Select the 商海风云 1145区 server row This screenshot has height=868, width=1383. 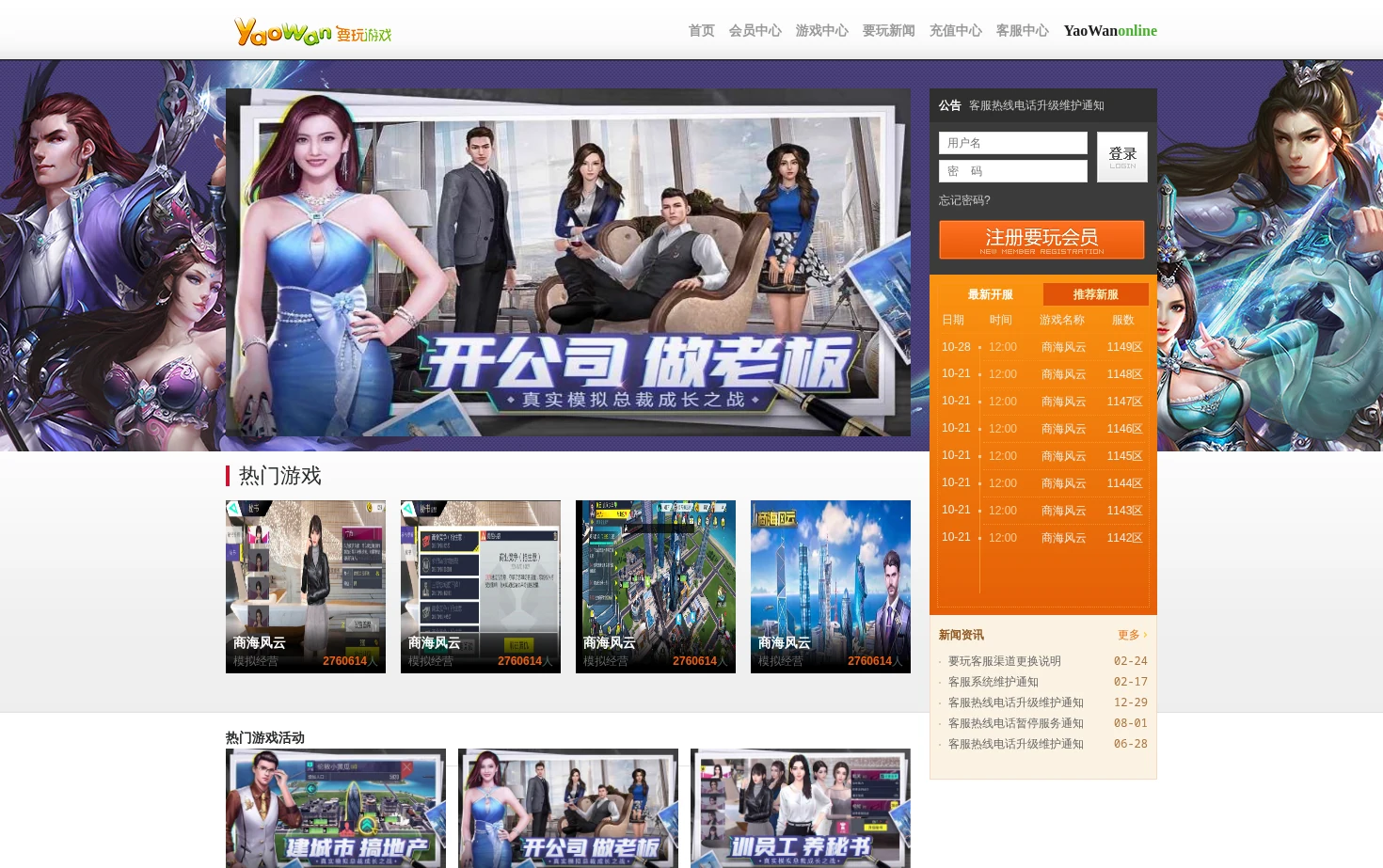click(x=1042, y=456)
